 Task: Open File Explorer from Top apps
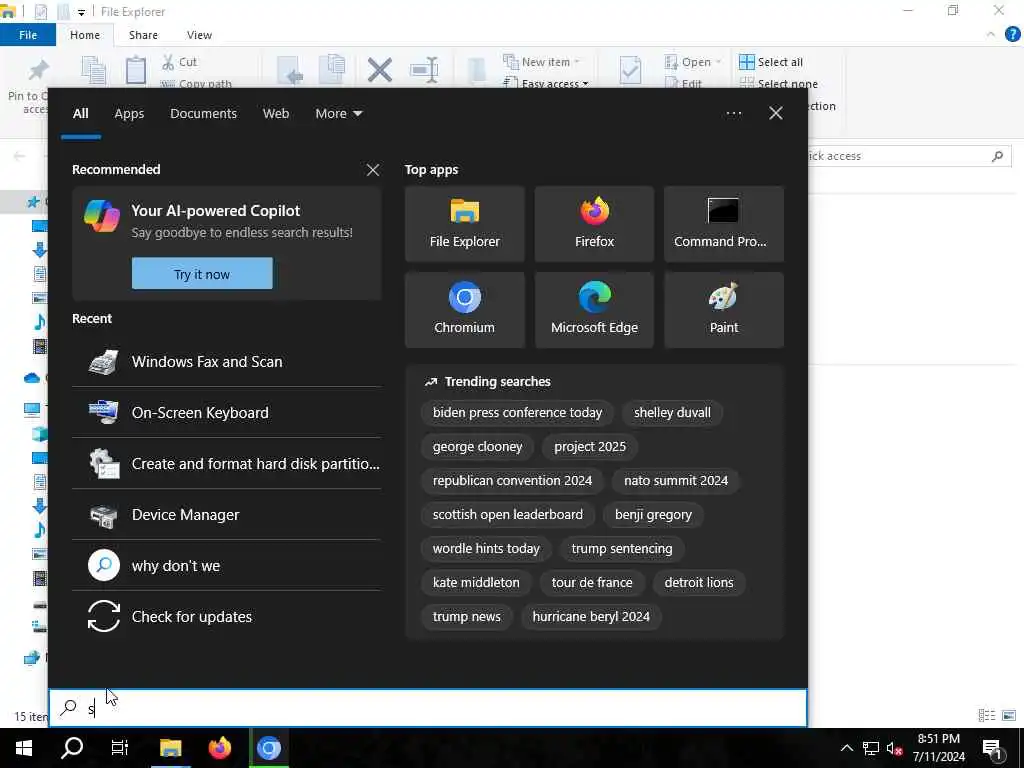(x=464, y=224)
